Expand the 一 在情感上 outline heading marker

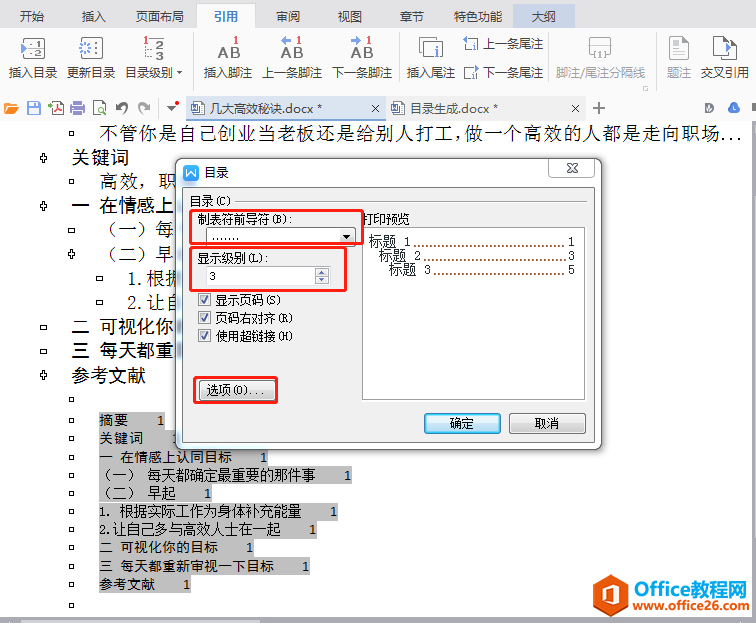(43, 206)
